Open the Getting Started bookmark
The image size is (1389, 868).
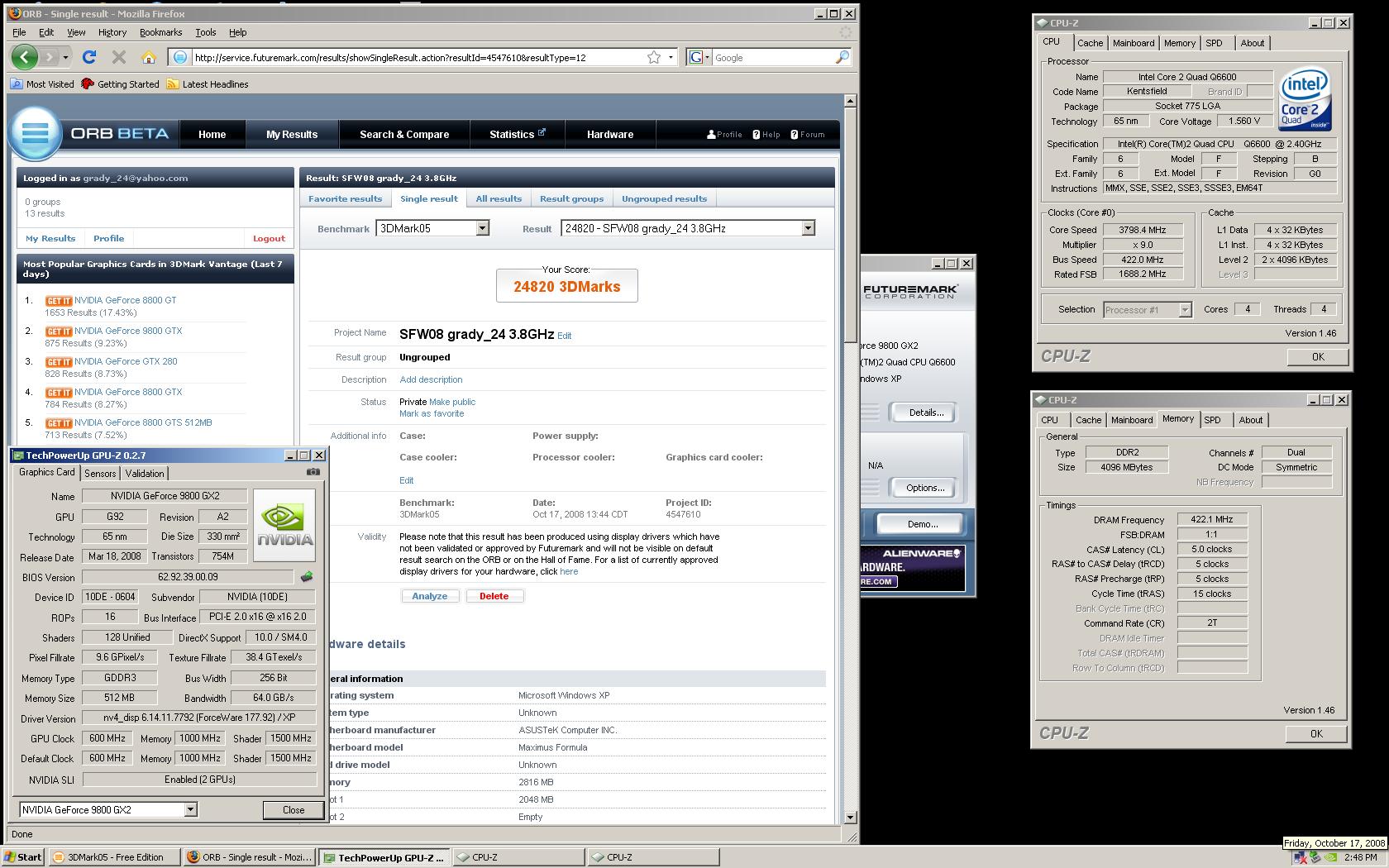(121, 84)
